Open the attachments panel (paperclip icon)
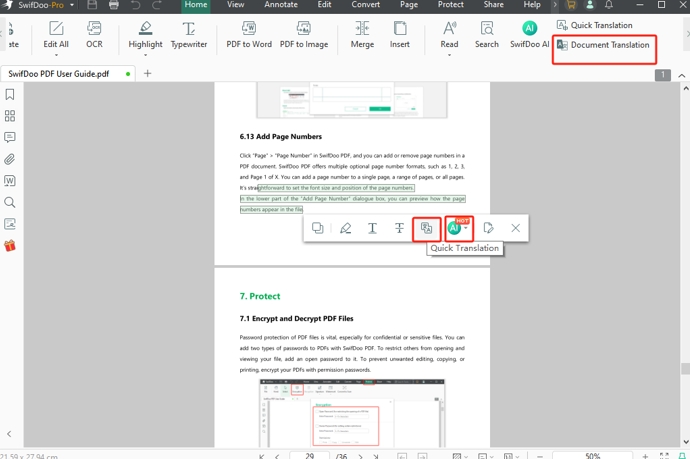The height and width of the screenshot is (459, 690). coord(10,159)
